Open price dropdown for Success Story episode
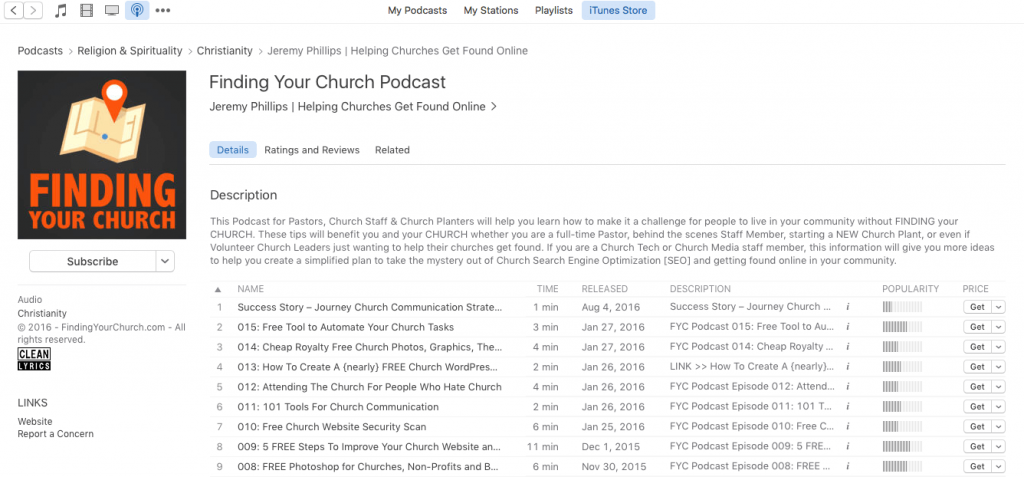 [999, 307]
